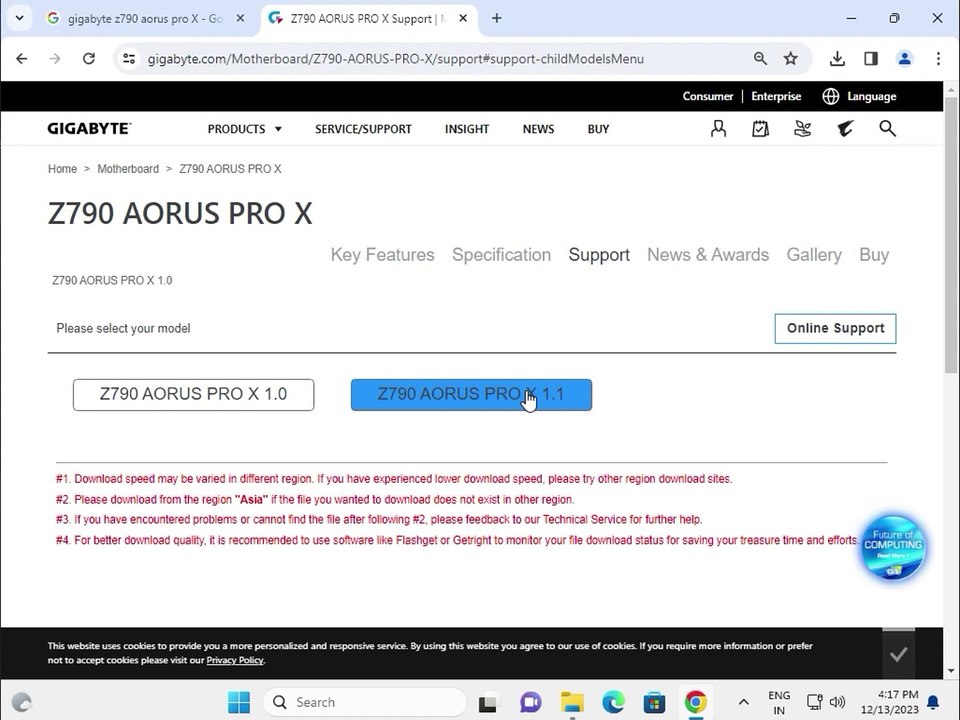Image resolution: width=960 pixels, height=720 pixels.
Task: Click Z790 AORUS PRO X breadcrumb
Action: tap(230, 169)
